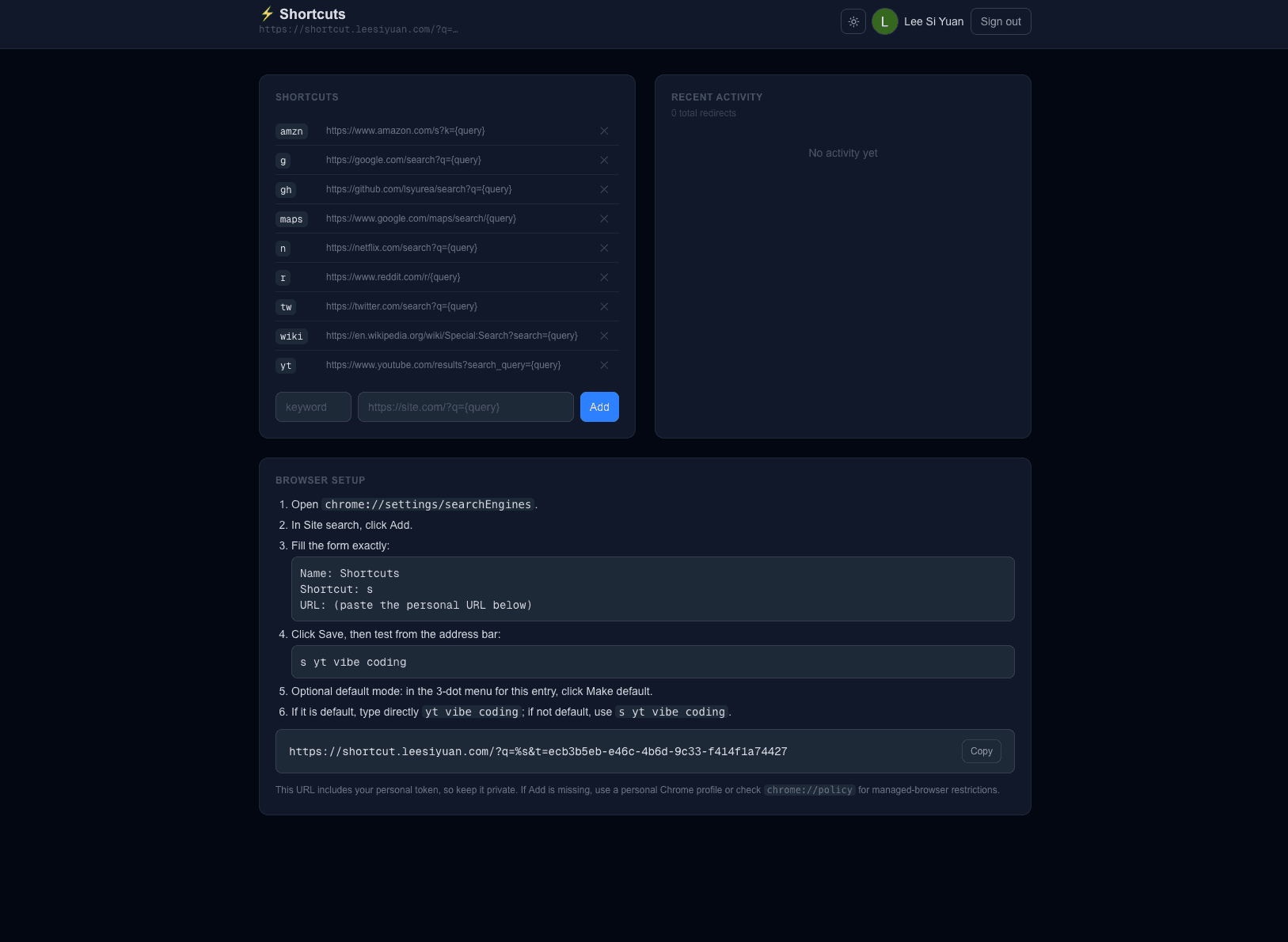Click the s yt vibe coding example box

(652, 662)
